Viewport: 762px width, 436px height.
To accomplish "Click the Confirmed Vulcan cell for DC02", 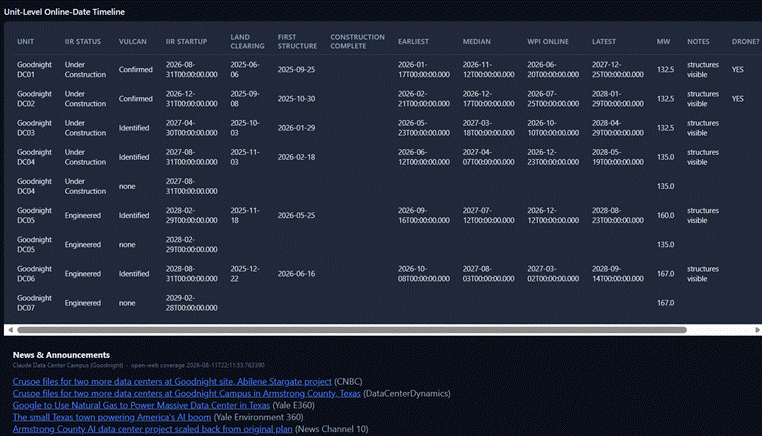I will [136, 99].
